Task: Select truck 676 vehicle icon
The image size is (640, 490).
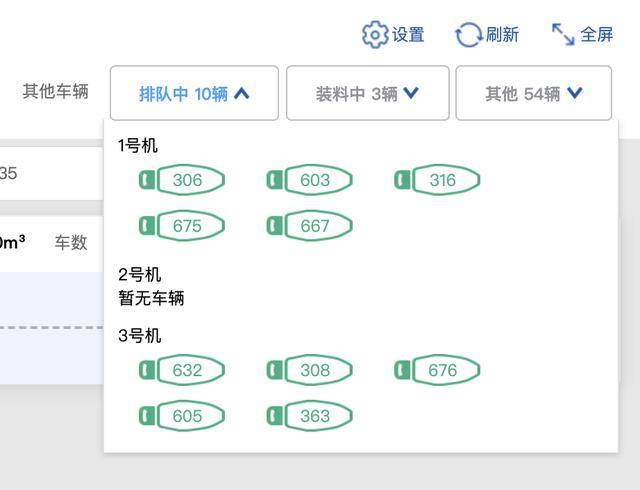Action: point(437,370)
